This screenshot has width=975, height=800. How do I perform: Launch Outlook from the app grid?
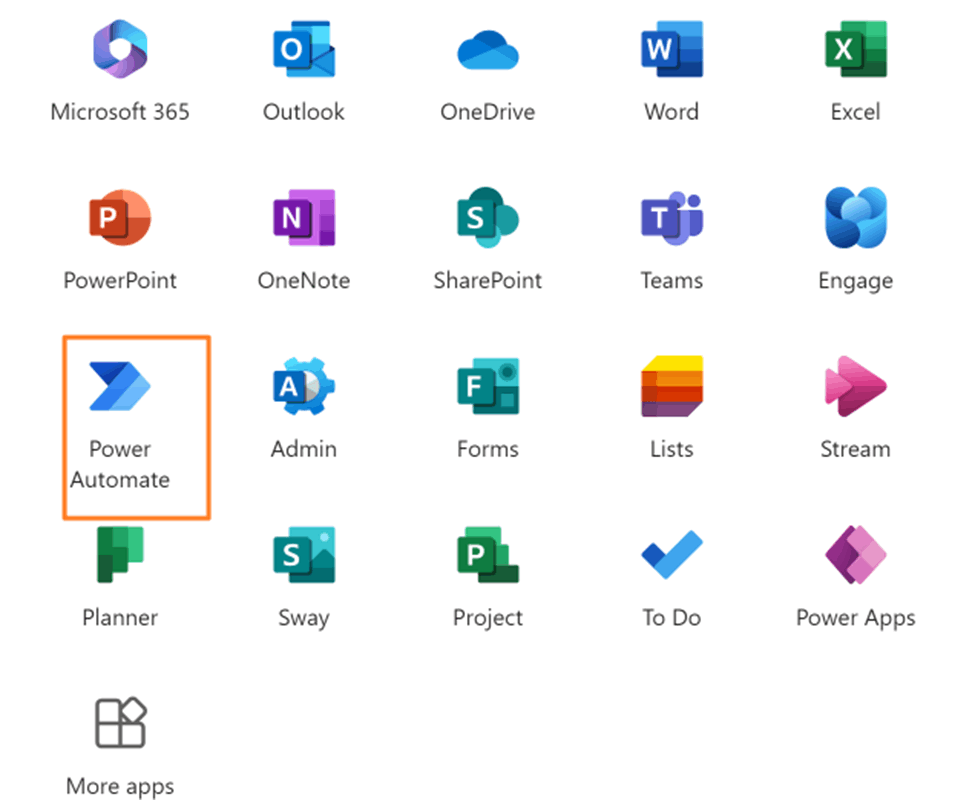304,49
